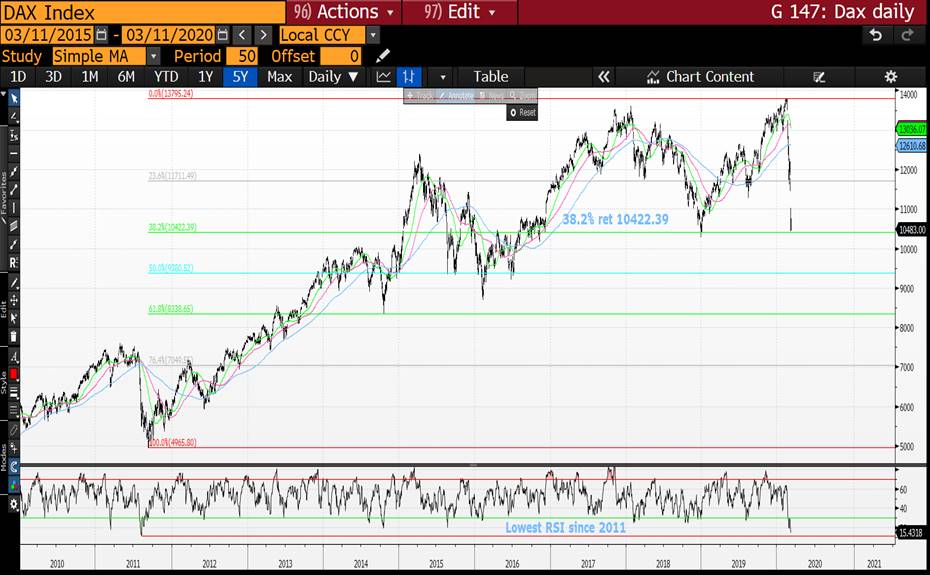The width and height of the screenshot is (930, 575).
Task: Open the line color red swatch
Action: pos(14,373)
